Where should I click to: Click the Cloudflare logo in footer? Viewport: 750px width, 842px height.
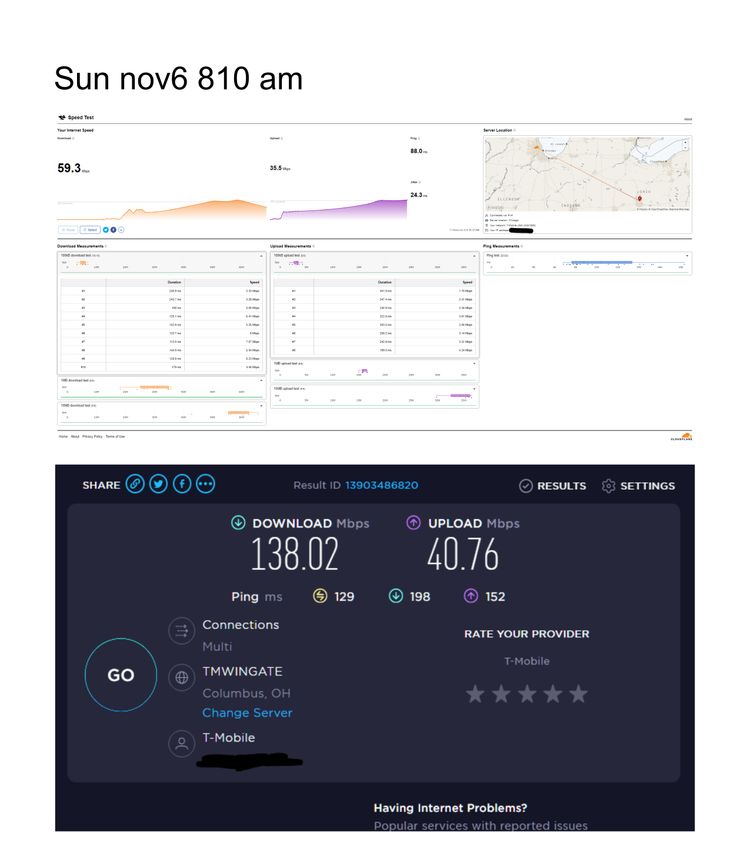pos(681,437)
